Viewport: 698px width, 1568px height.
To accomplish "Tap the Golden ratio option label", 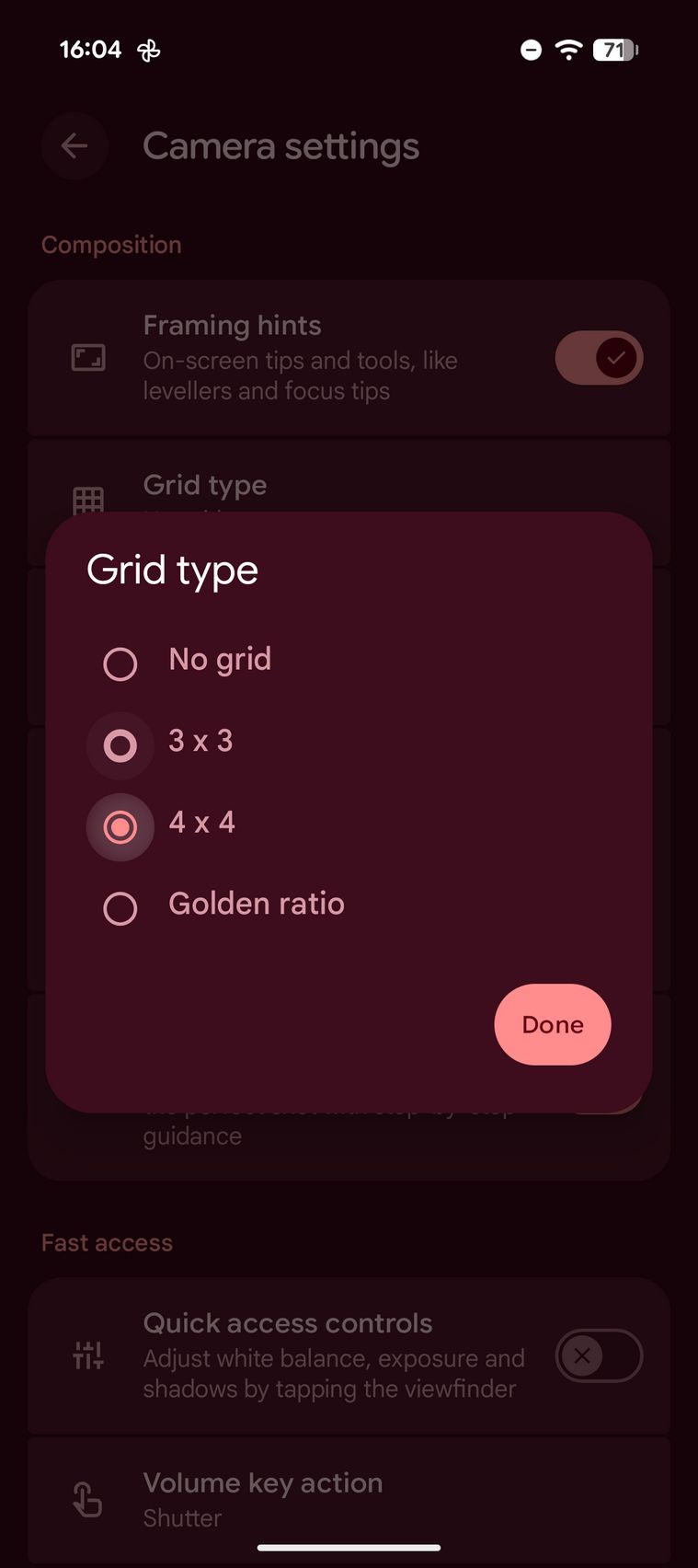I will (x=257, y=904).
